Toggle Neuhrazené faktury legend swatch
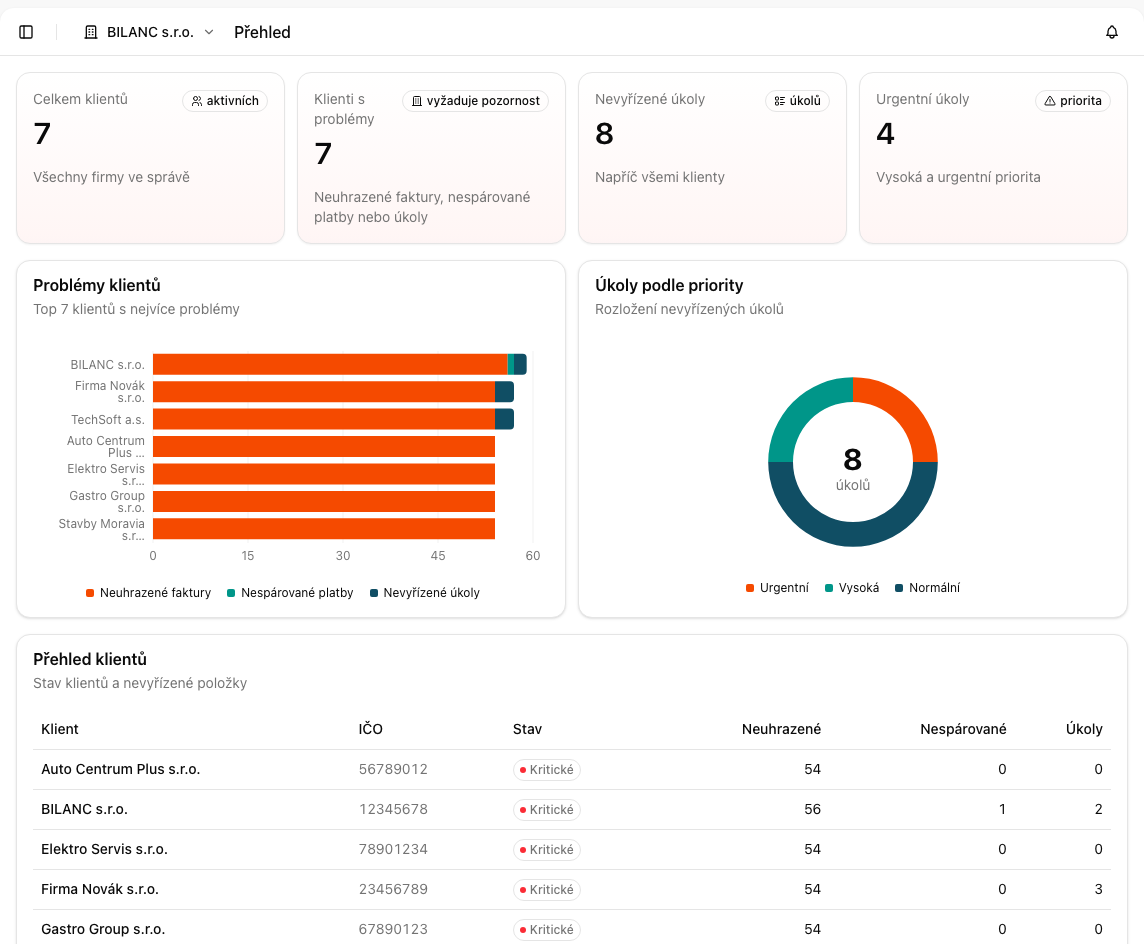Viewport: 1144px width, 944px height. [90, 593]
